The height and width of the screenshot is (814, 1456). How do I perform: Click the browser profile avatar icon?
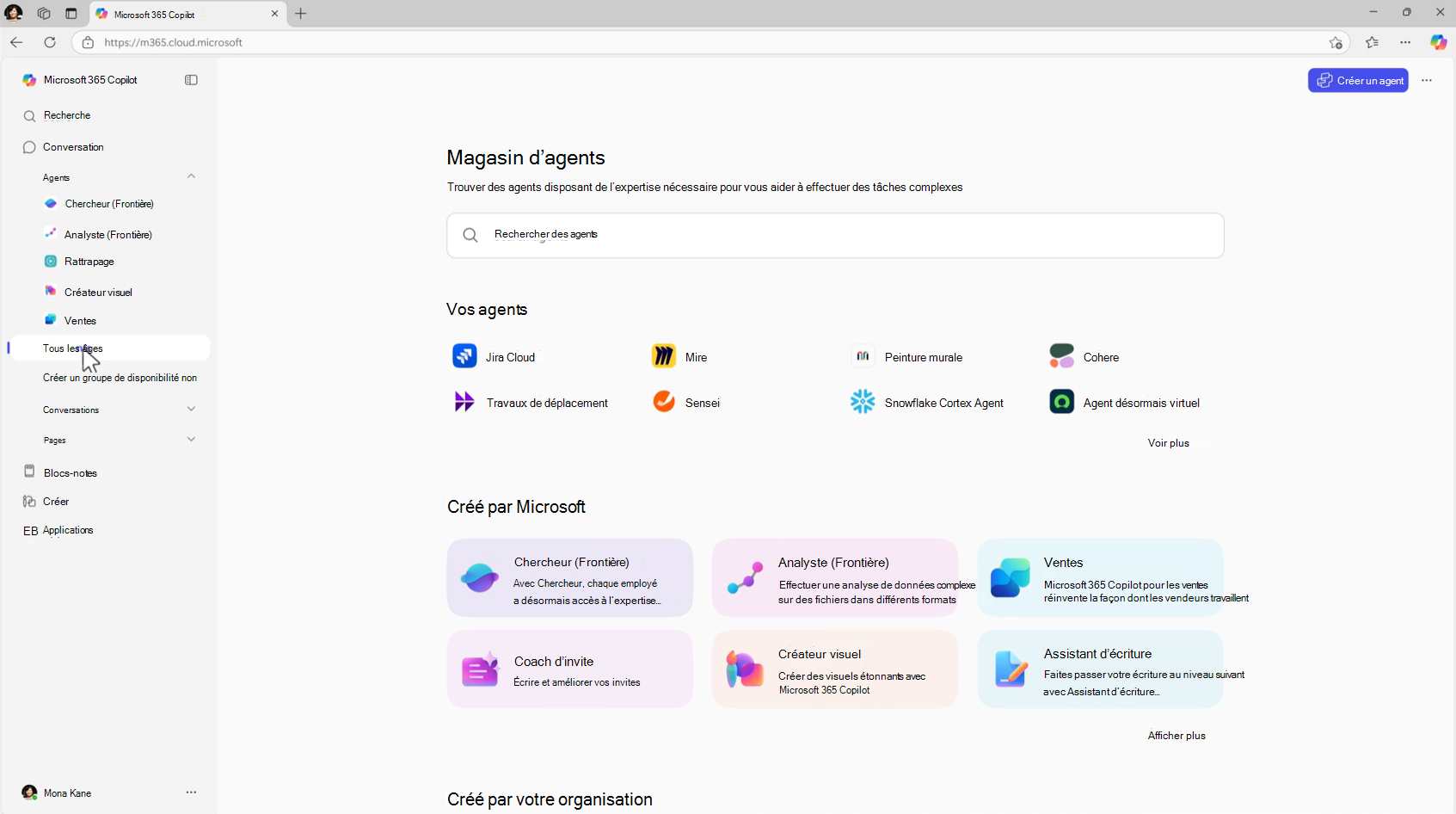point(14,13)
